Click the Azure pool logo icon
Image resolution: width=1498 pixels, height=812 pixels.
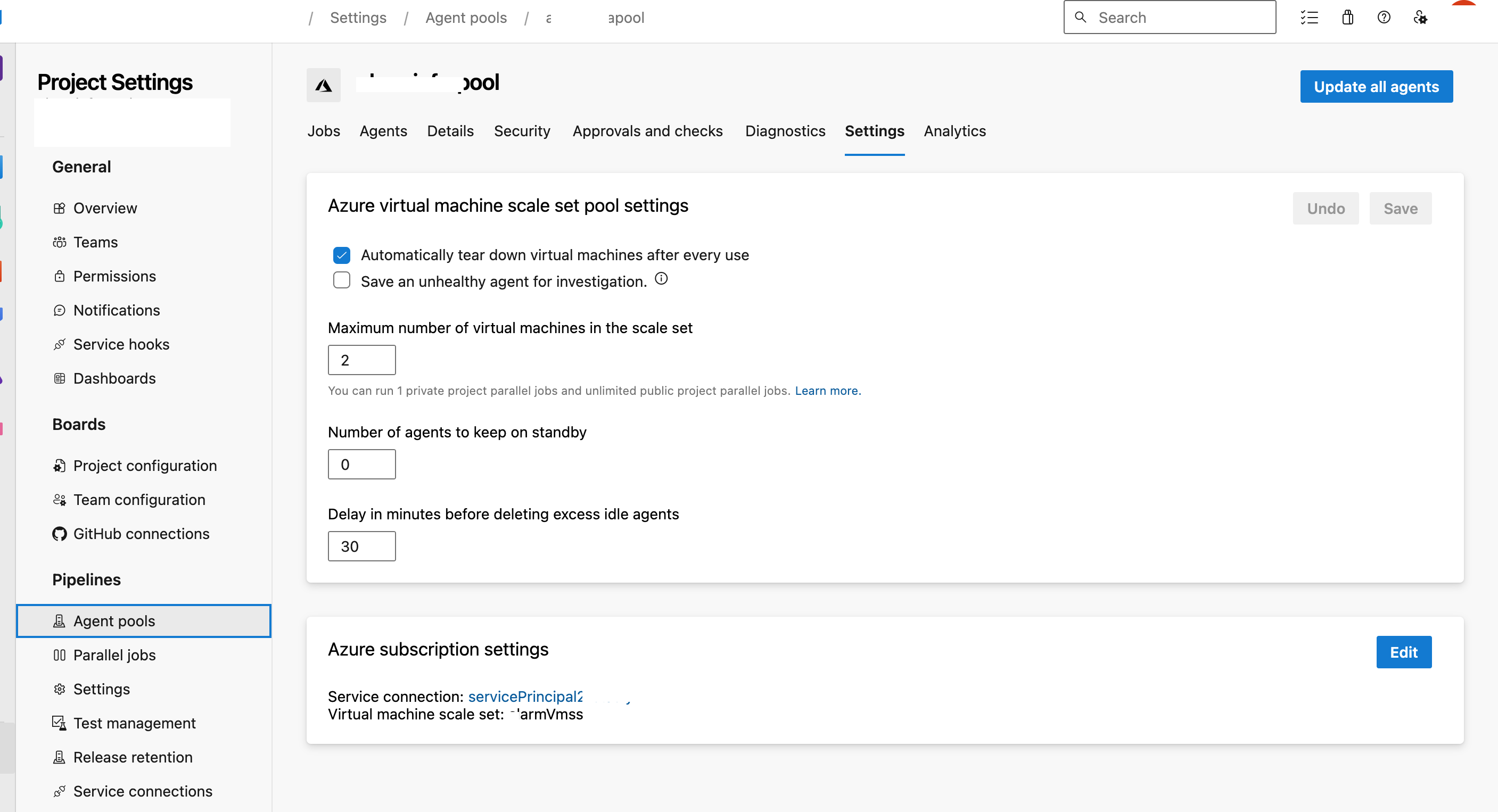coord(323,86)
